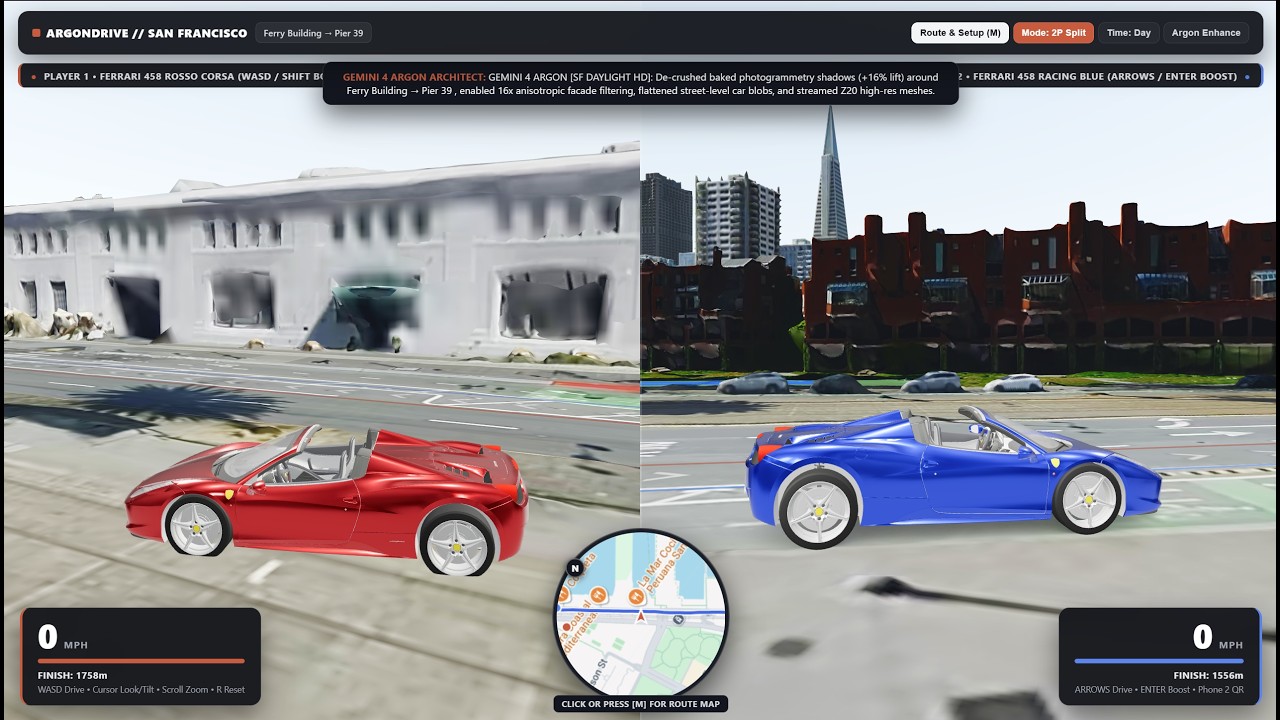
Task: Click the Gemini 4 Argon Architect notification
Action: coord(641,83)
